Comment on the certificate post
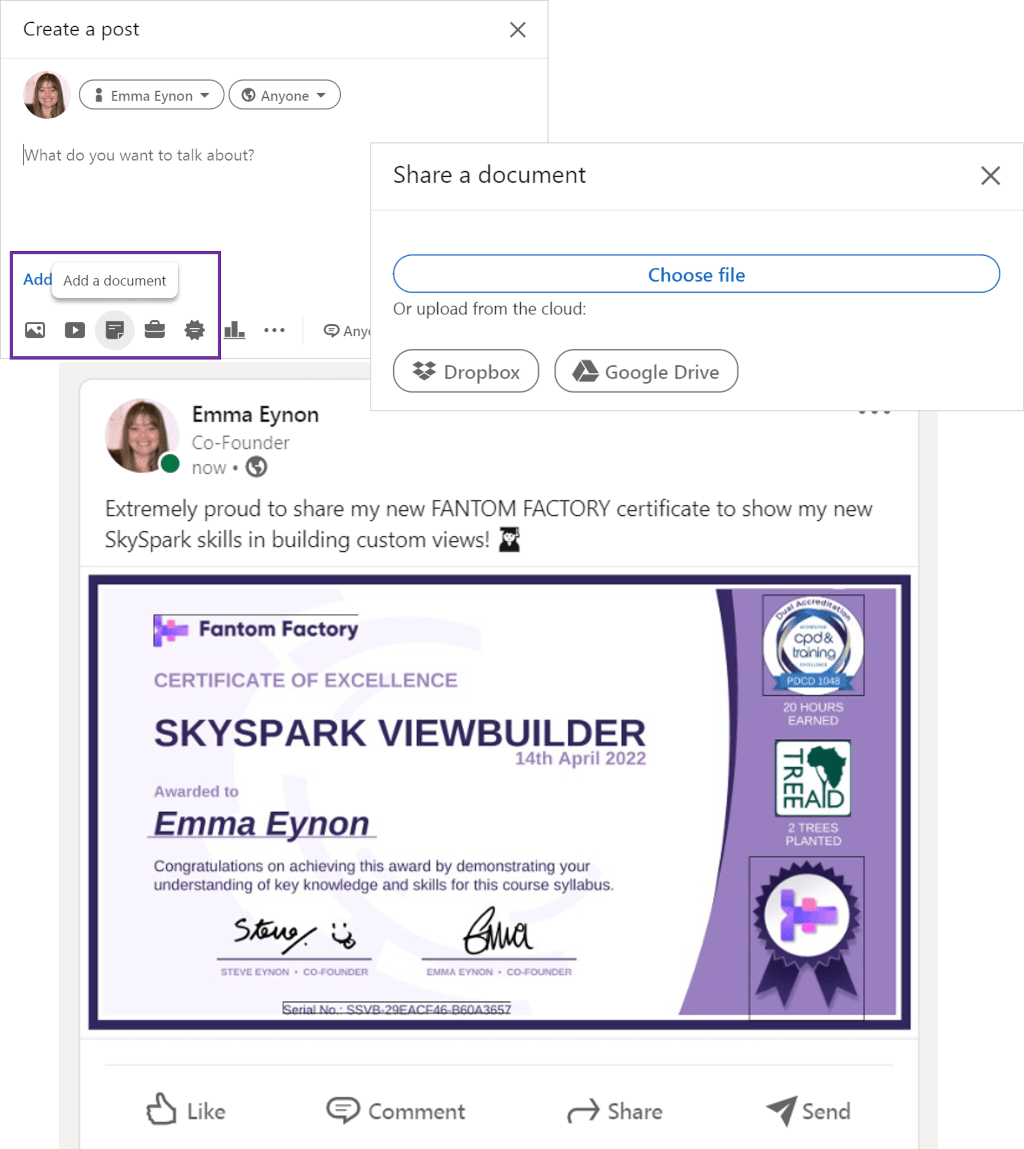Image resolution: width=1024 pixels, height=1149 pixels. click(x=396, y=1111)
